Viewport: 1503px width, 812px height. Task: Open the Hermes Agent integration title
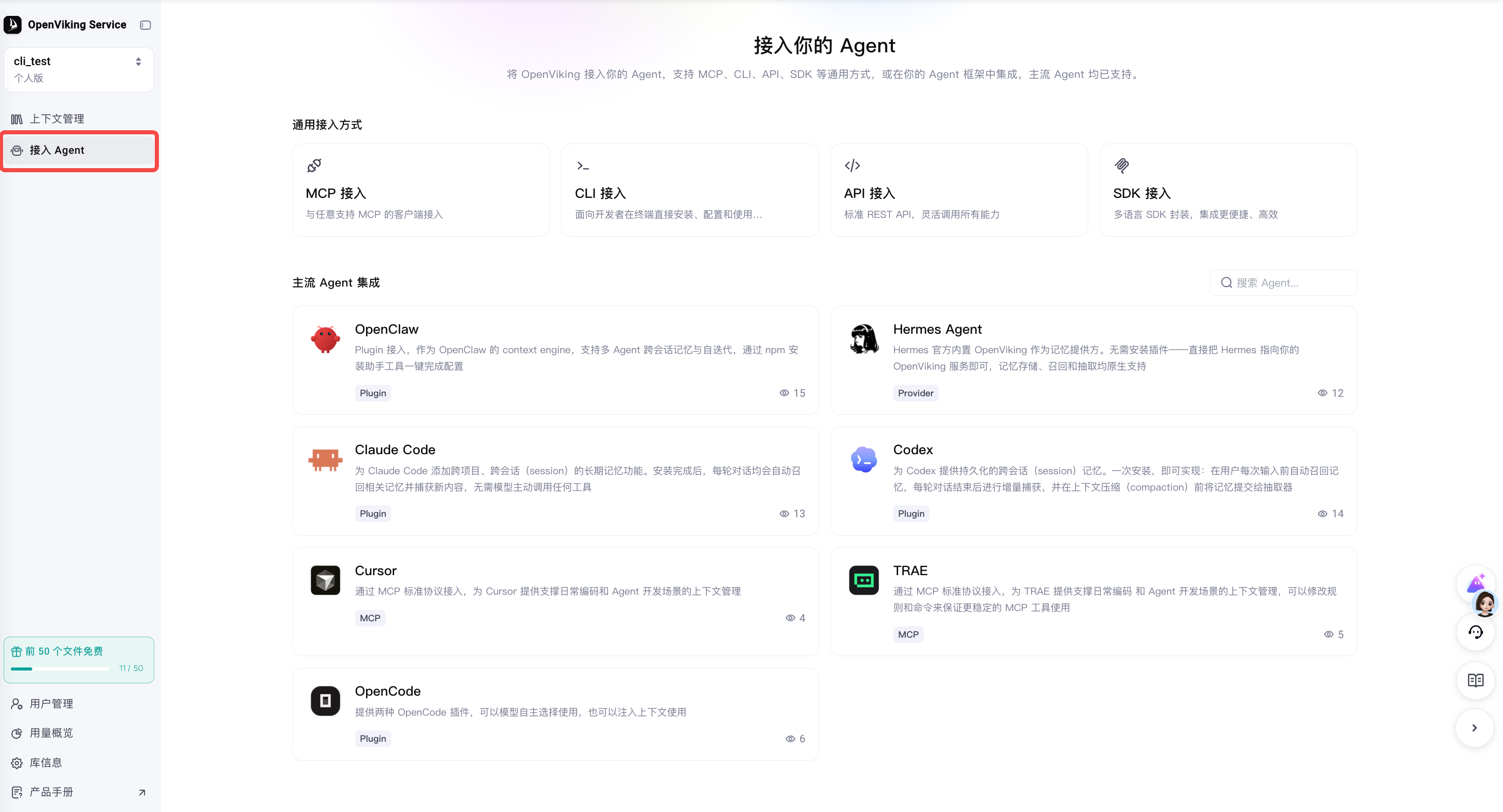[x=937, y=330]
